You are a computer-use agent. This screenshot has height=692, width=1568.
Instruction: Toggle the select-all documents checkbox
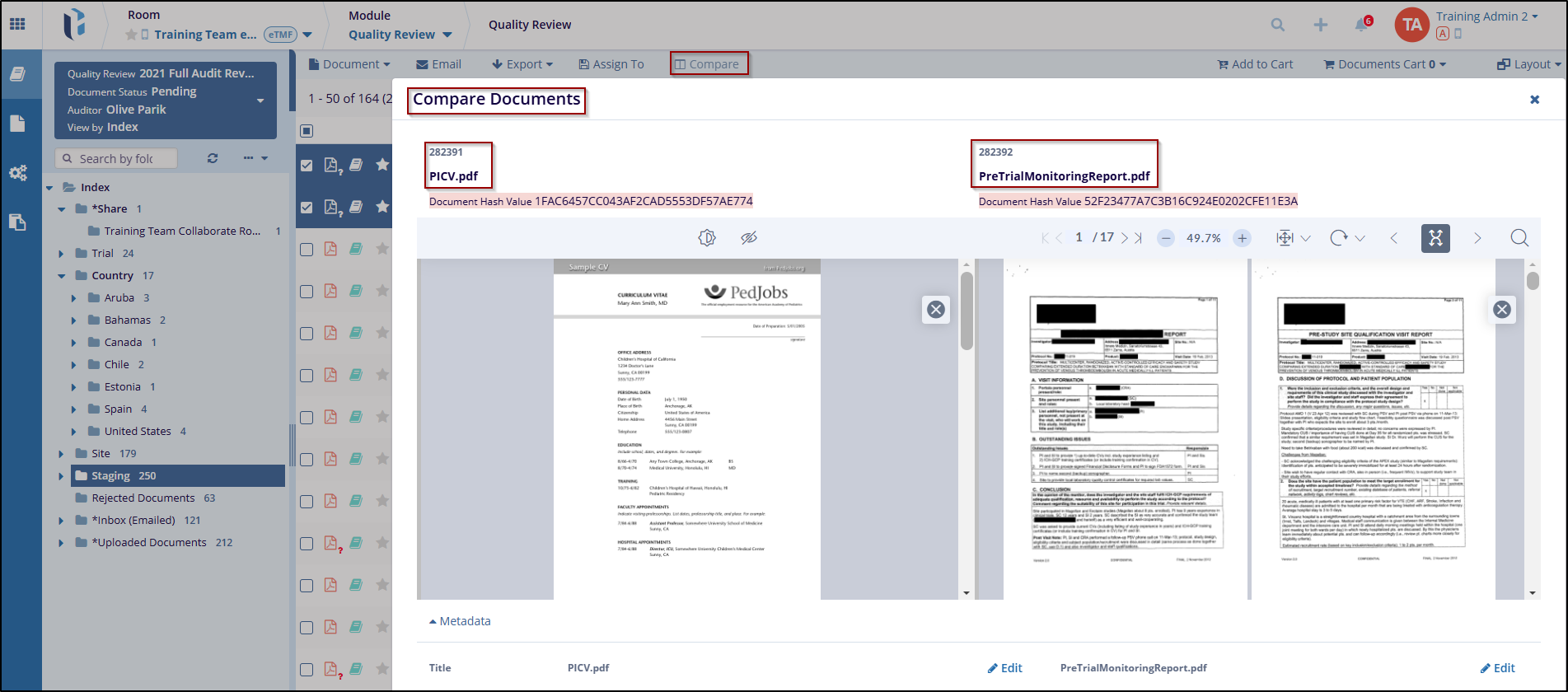pyautogui.click(x=307, y=131)
